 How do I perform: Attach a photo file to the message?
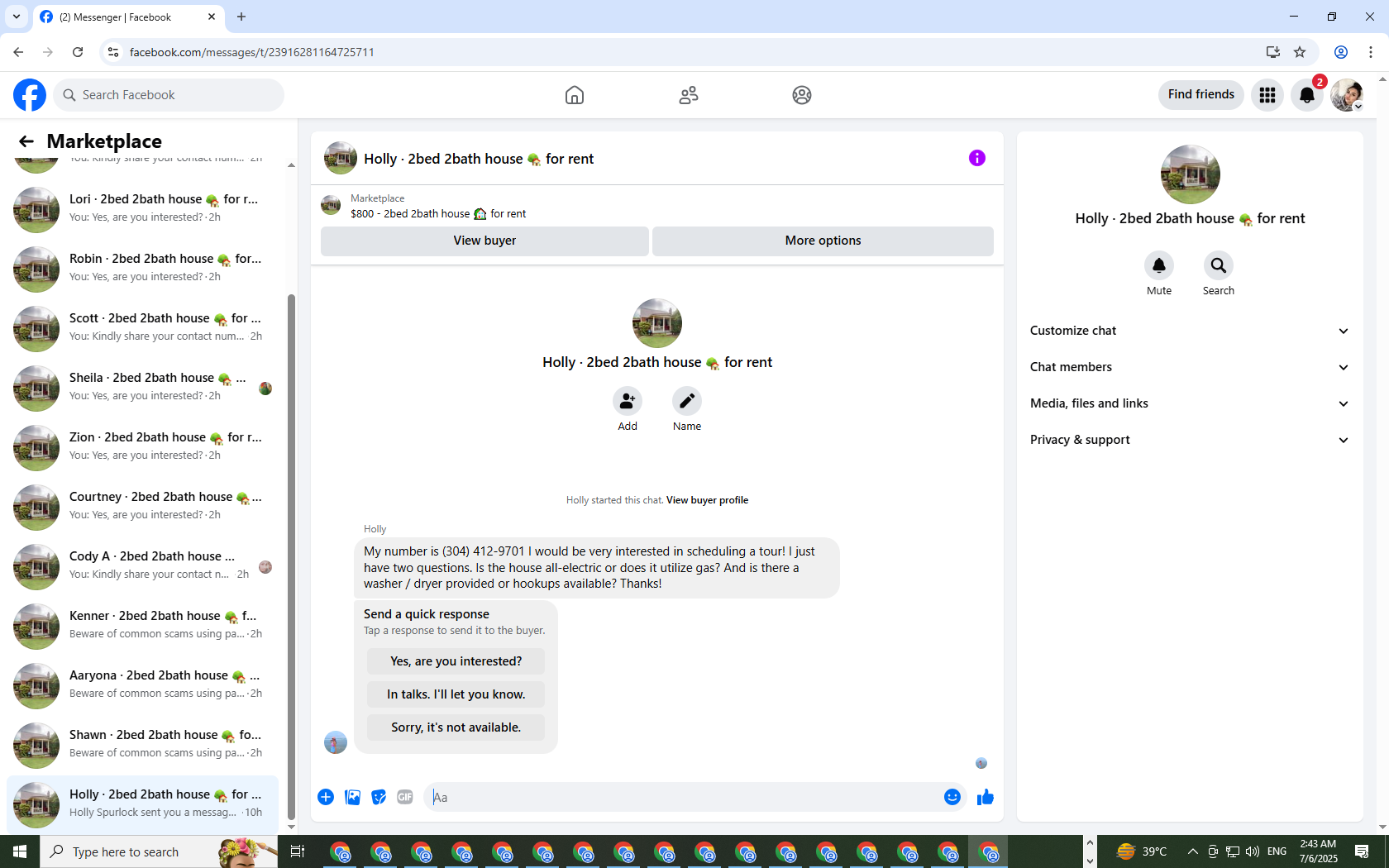[x=352, y=797]
